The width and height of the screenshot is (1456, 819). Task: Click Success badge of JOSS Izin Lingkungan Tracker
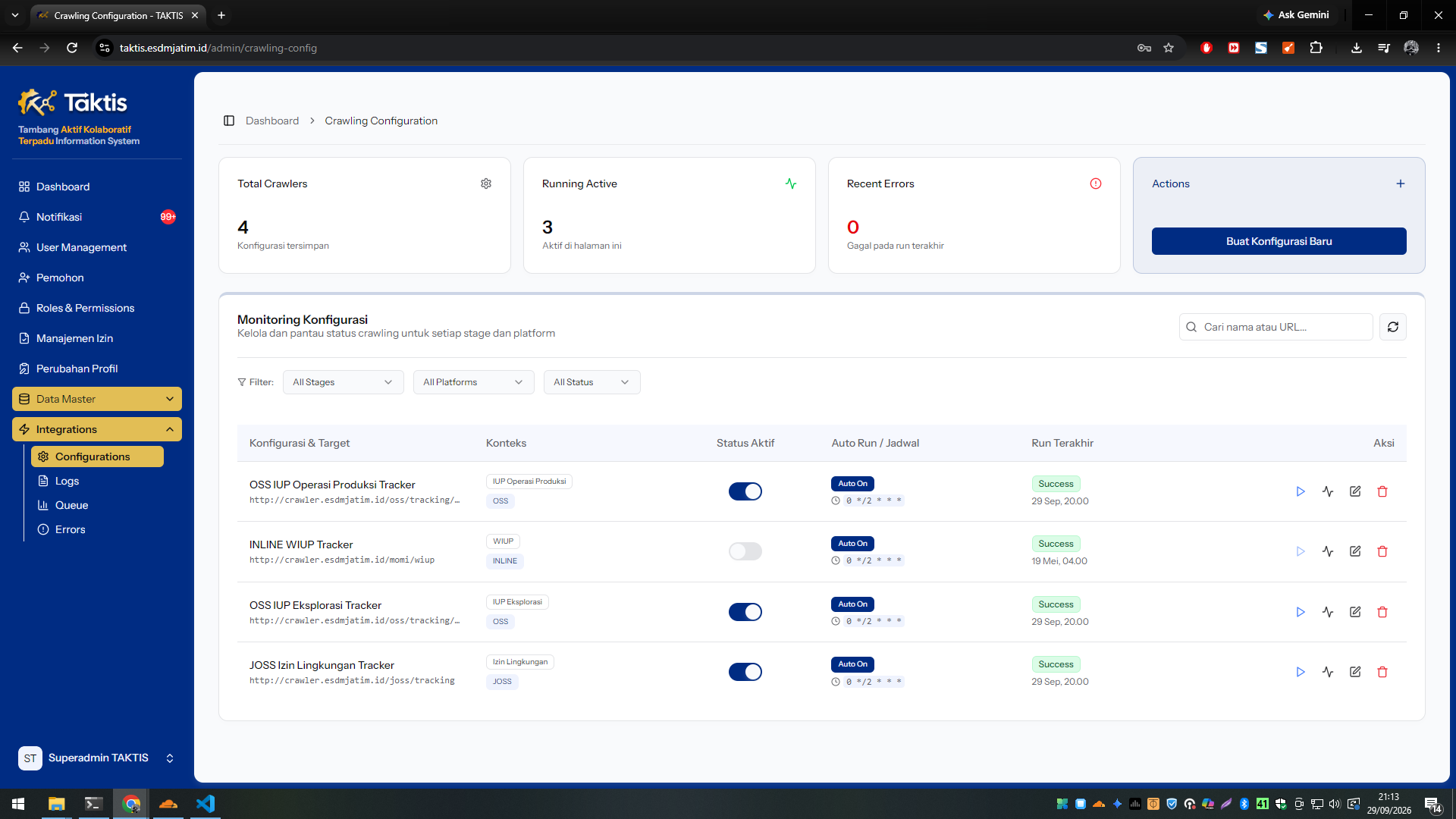1056,664
